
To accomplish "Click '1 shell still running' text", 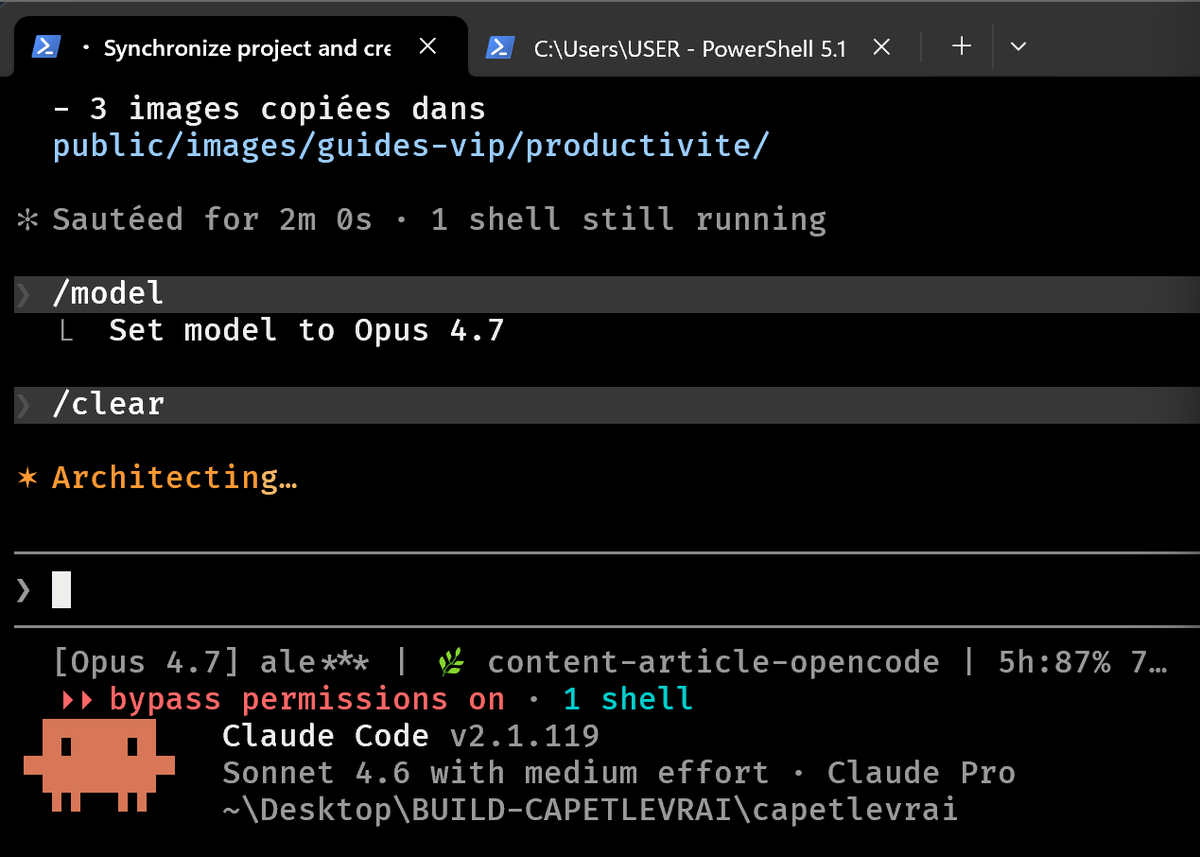I will pyautogui.click(x=628, y=220).
